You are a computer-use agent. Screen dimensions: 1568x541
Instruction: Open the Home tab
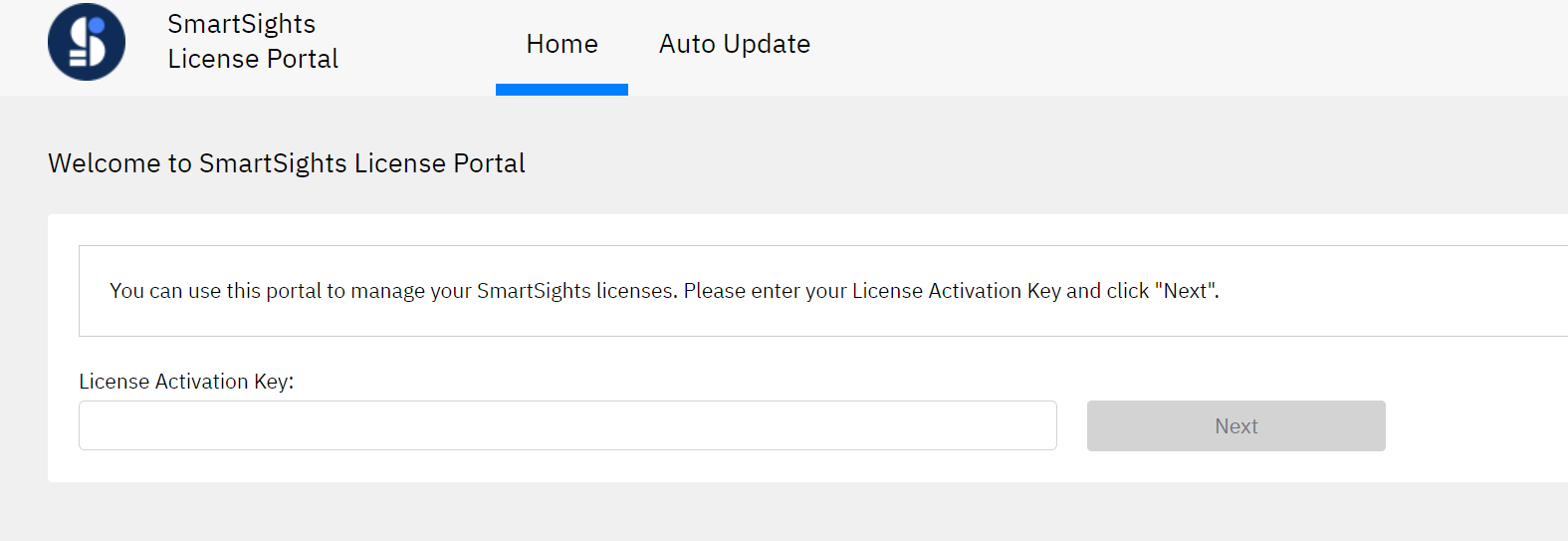[x=561, y=44]
